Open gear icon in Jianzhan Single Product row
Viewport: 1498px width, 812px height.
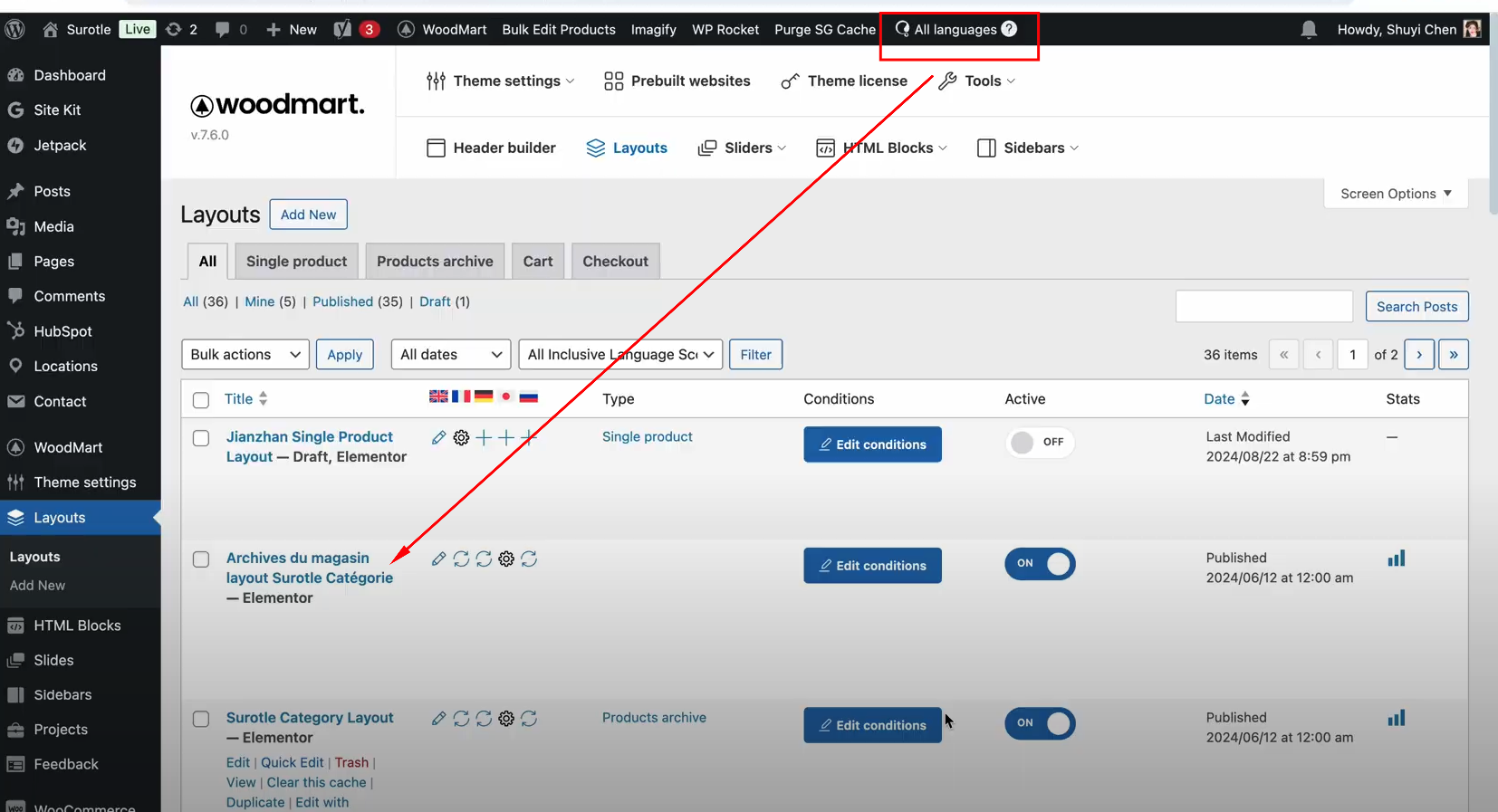point(461,438)
